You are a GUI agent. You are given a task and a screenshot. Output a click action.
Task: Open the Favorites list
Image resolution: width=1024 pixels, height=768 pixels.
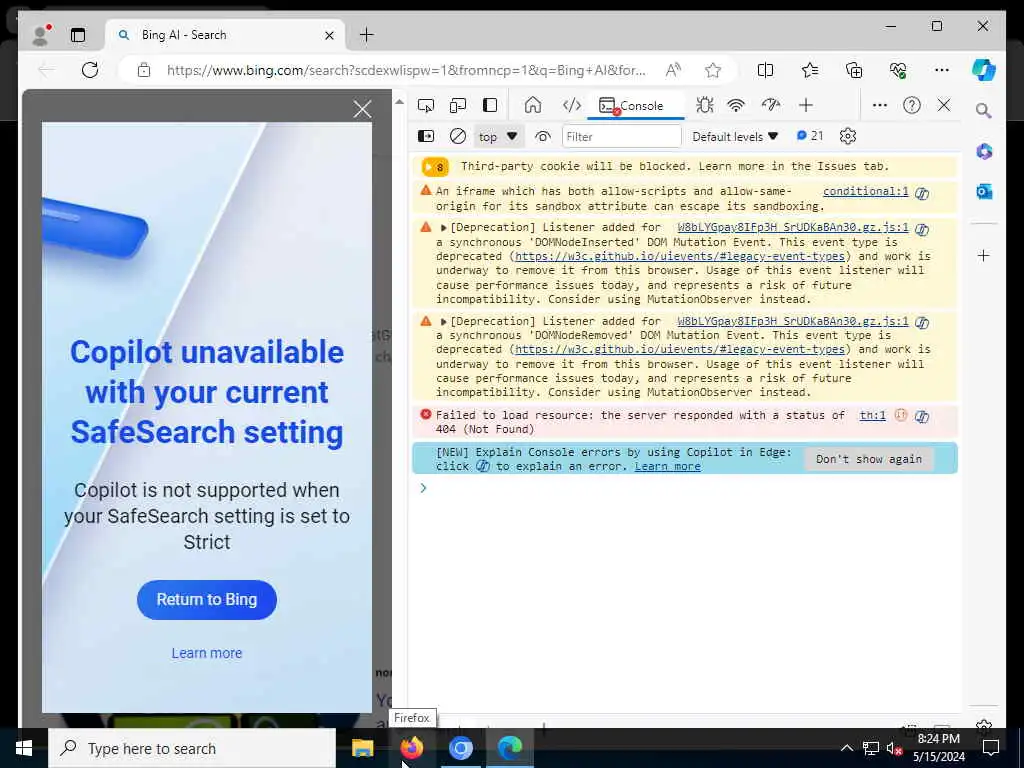pyautogui.click(x=810, y=70)
